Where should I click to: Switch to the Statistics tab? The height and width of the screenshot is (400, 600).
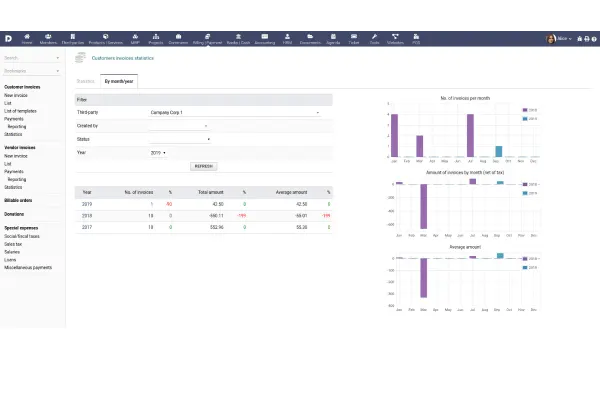point(86,79)
